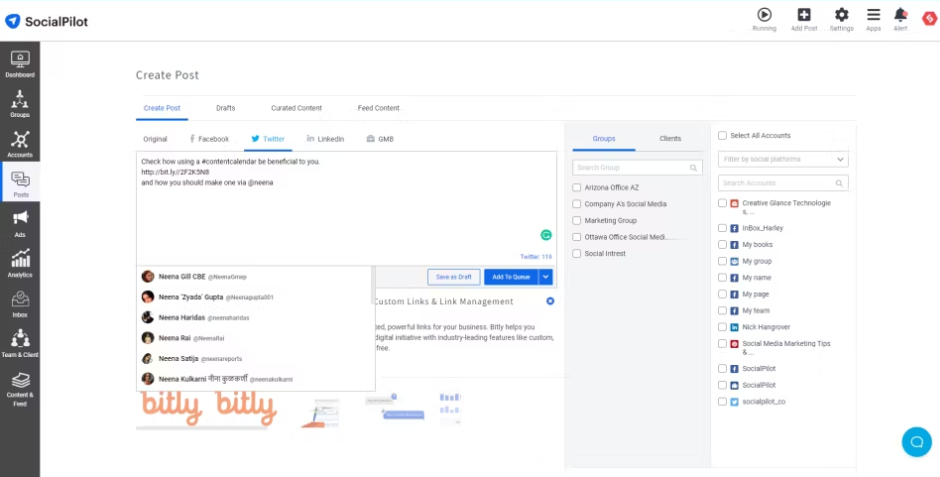Click the Save as Draft button
The height and width of the screenshot is (477, 940).
click(x=453, y=277)
